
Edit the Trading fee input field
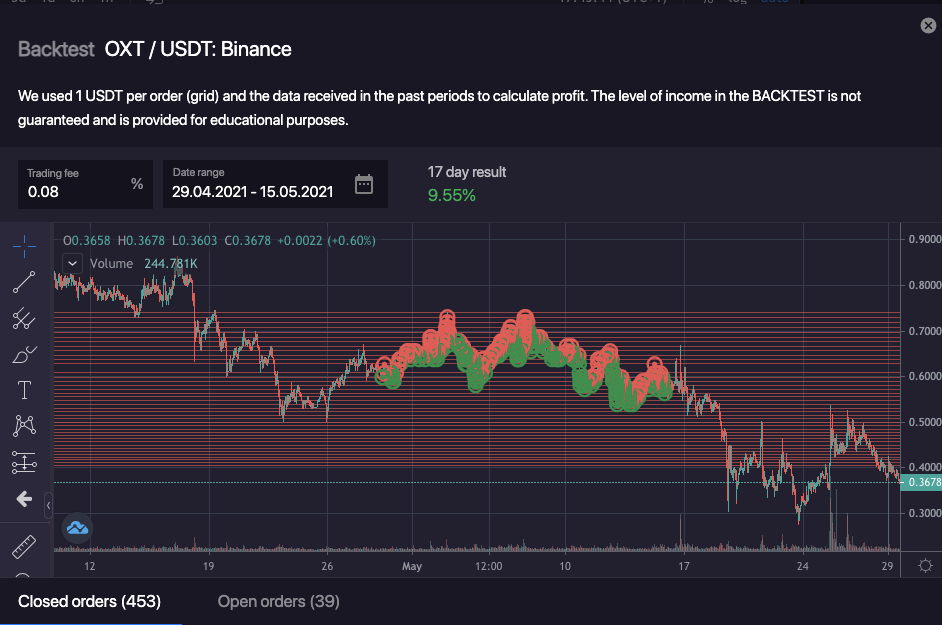75,191
